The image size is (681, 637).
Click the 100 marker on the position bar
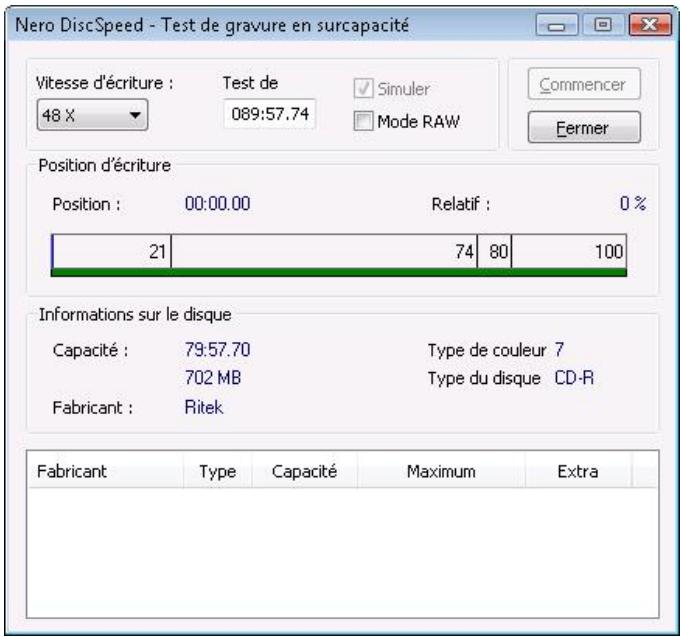tap(609, 251)
